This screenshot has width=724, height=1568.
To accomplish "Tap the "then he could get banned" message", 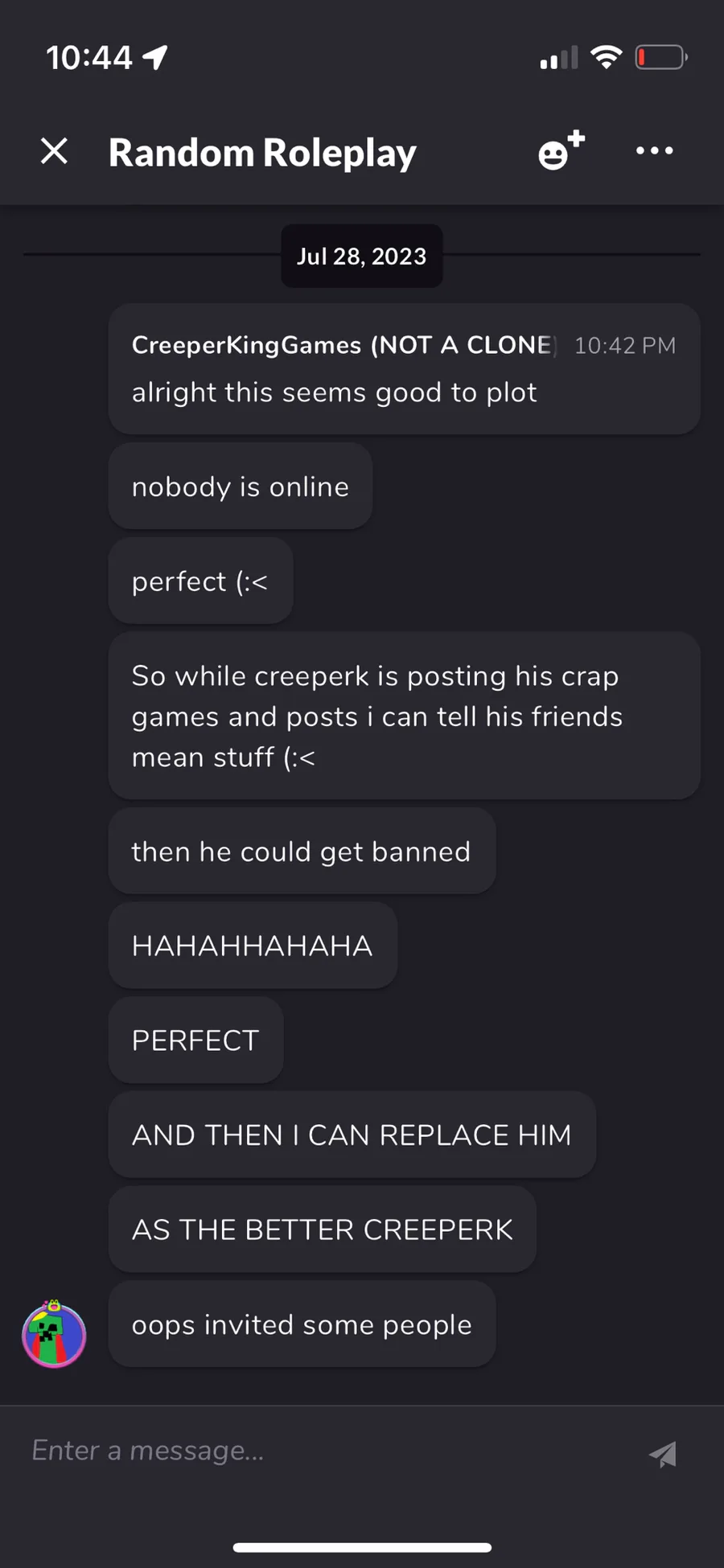I will 302,851.
